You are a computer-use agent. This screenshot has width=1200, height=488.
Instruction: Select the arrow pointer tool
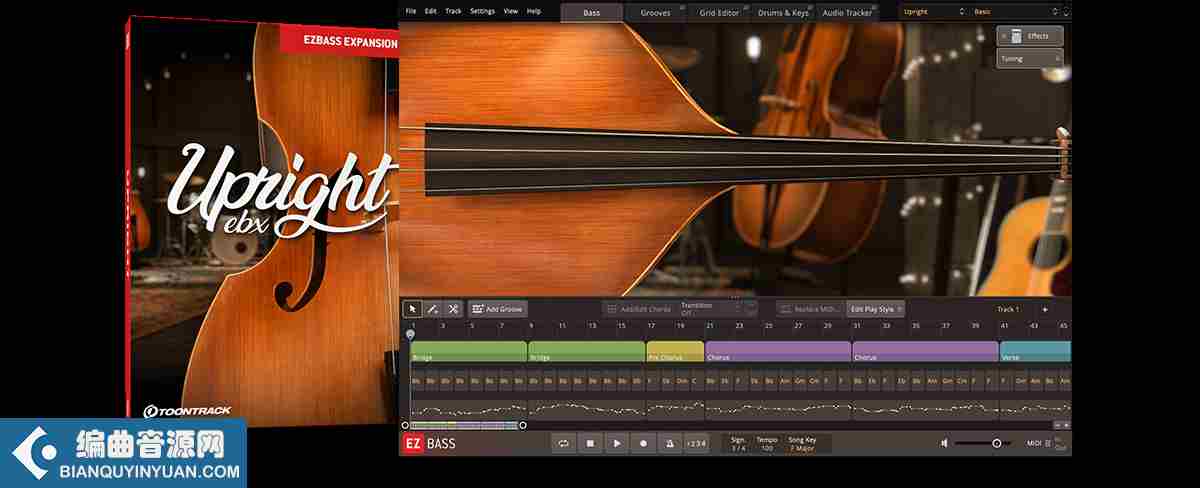412,309
